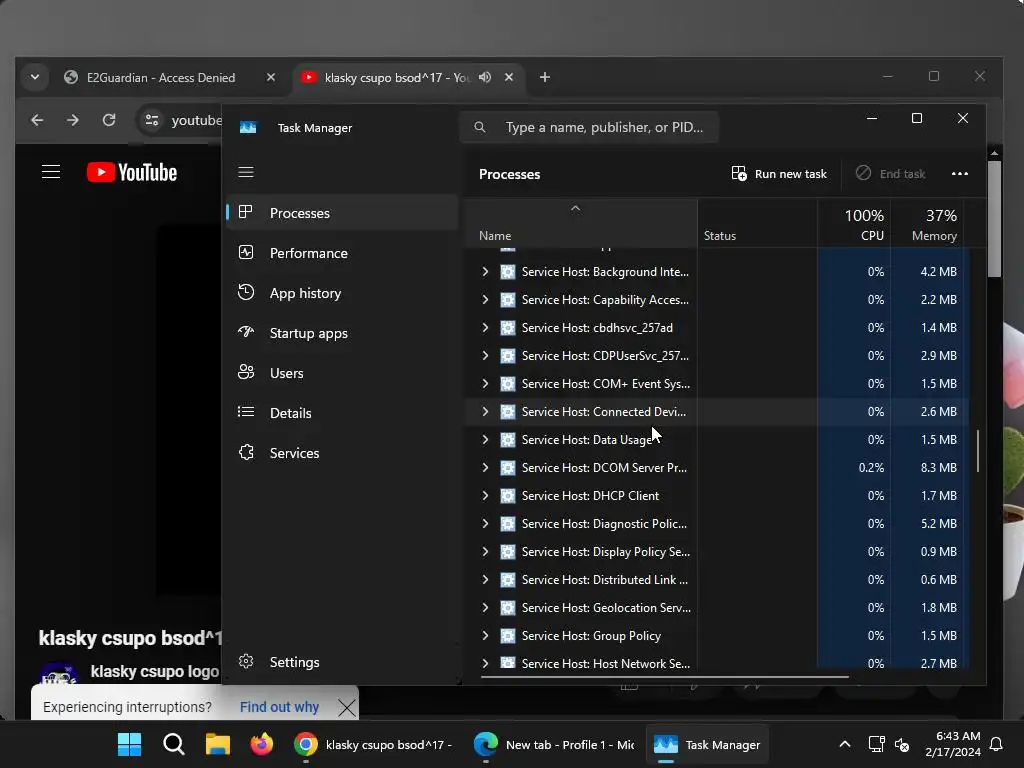Select Service Host: Geolocation Serv... row

coord(716,607)
